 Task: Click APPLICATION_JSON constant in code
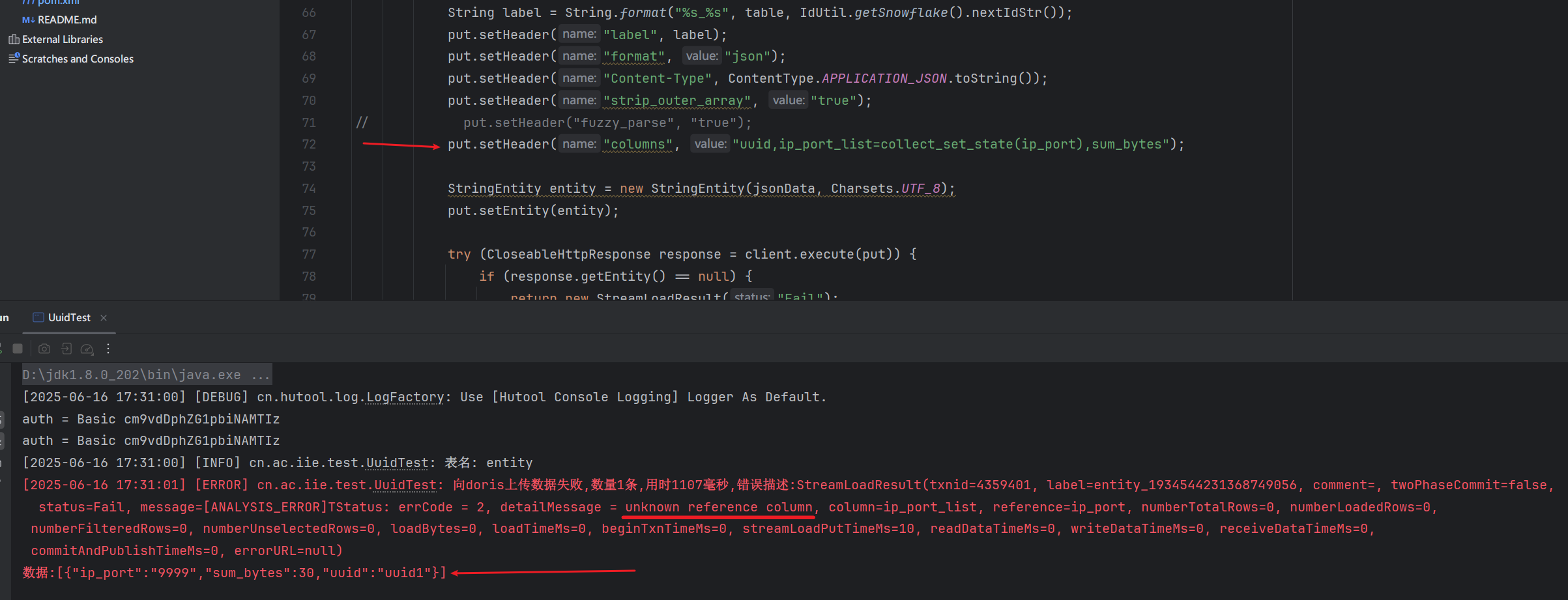(x=884, y=78)
